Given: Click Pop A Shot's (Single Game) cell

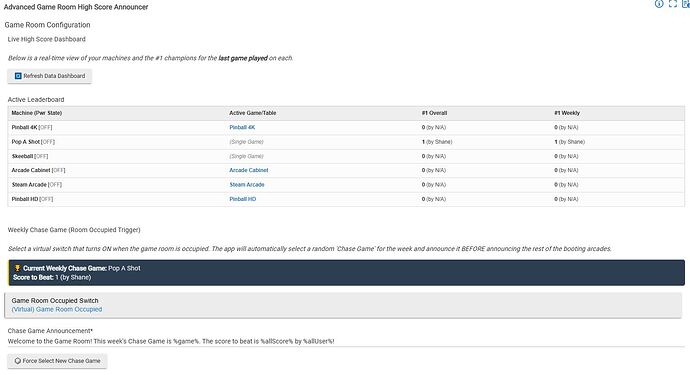Looking at the screenshot, I should [246, 142].
